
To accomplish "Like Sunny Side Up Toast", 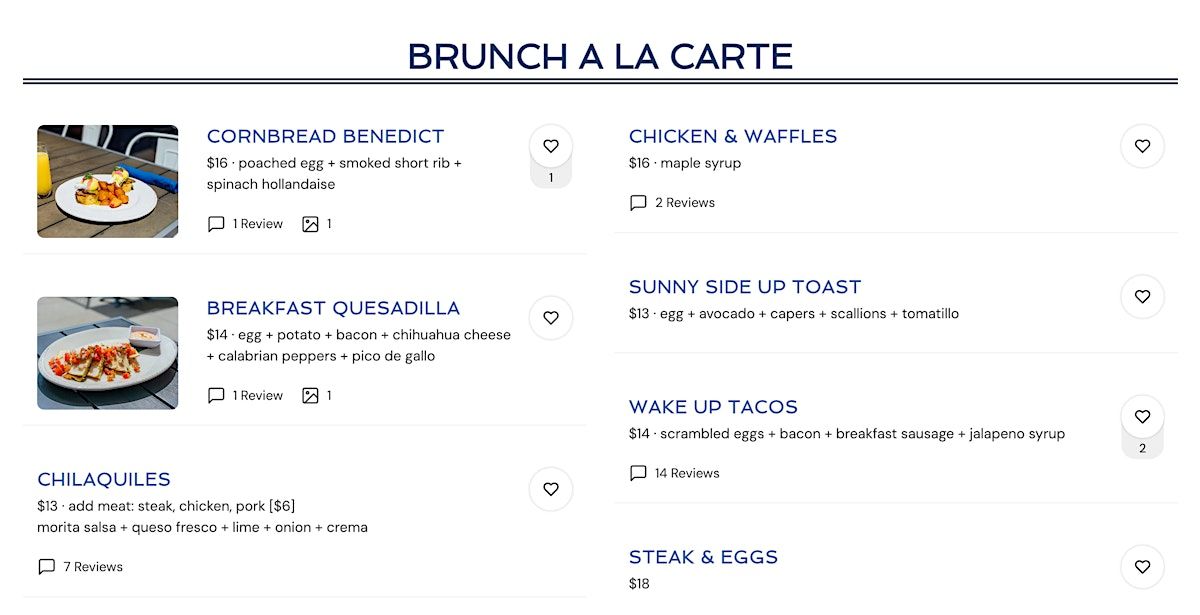I will point(1142,297).
